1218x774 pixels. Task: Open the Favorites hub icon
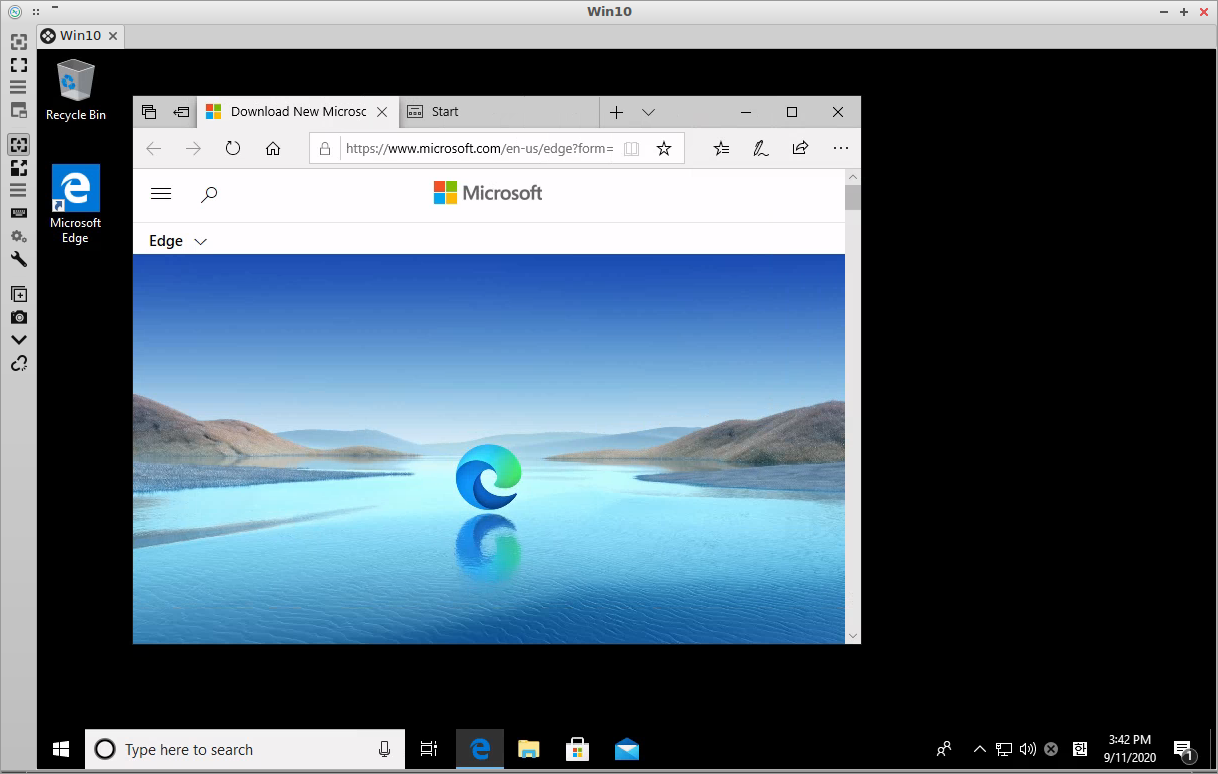click(x=722, y=148)
